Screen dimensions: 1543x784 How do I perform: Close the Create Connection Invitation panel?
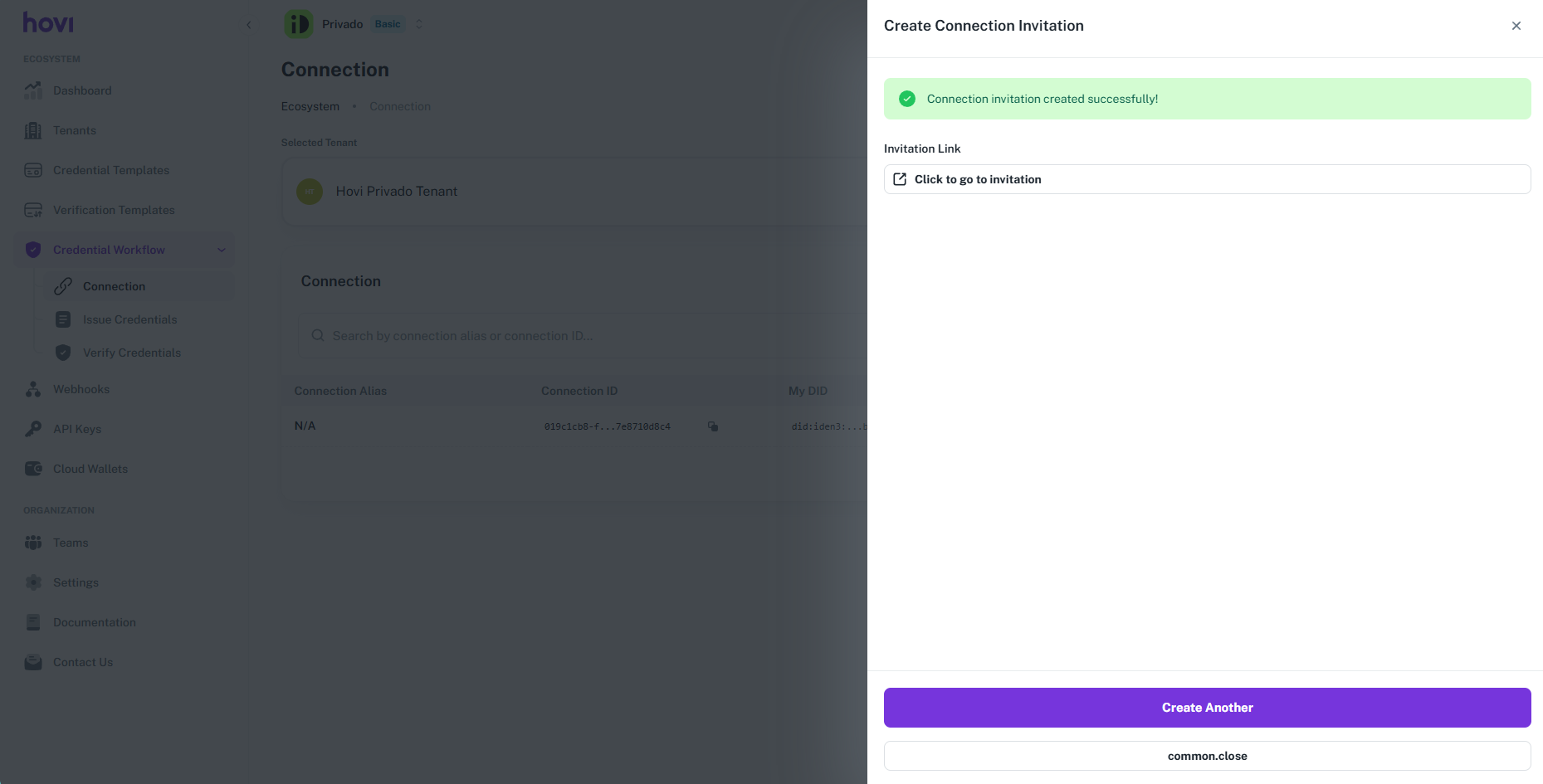[1516, 26]
